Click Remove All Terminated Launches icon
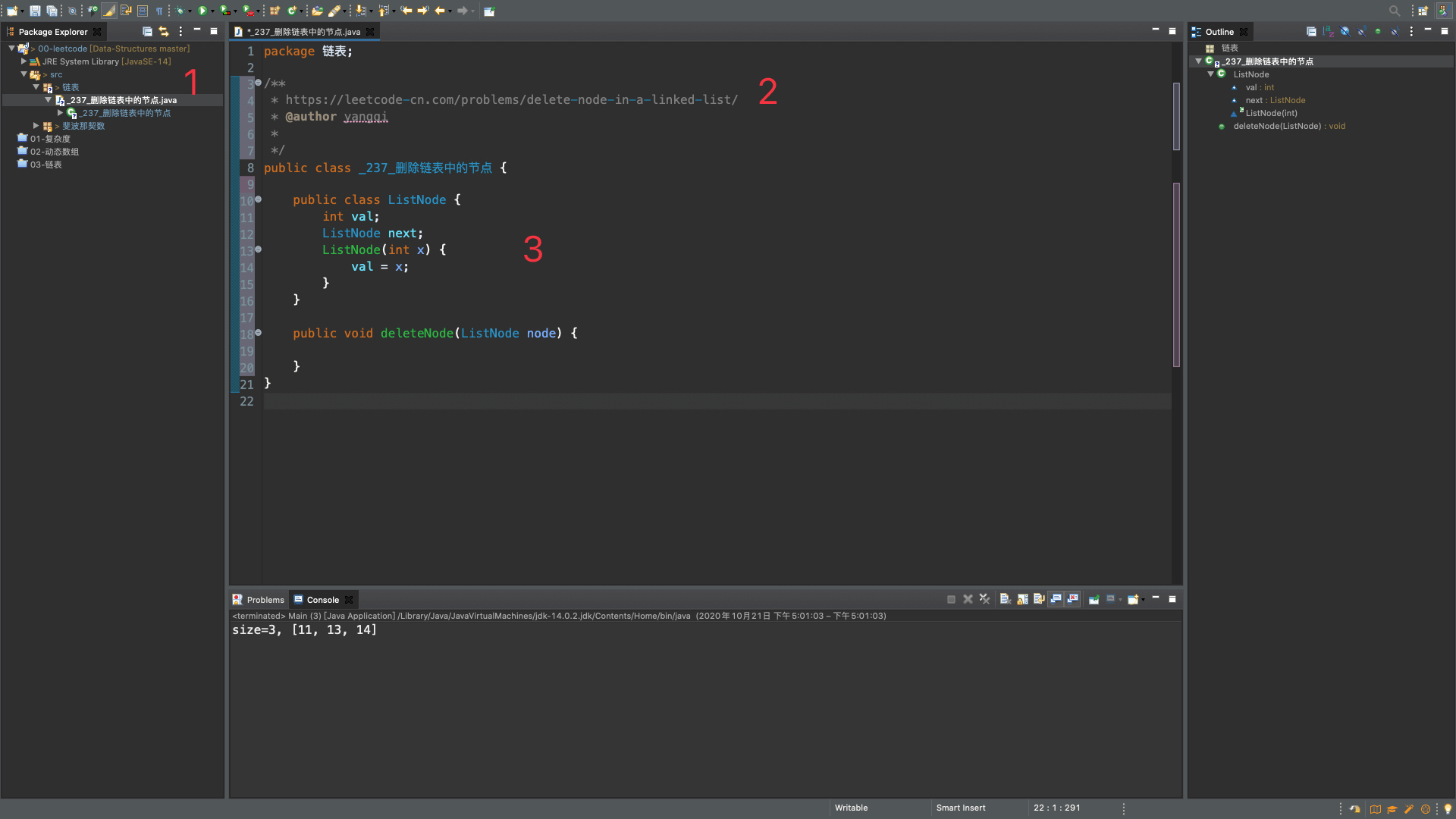The image size is (1456, 819). (x=984, y=599)
